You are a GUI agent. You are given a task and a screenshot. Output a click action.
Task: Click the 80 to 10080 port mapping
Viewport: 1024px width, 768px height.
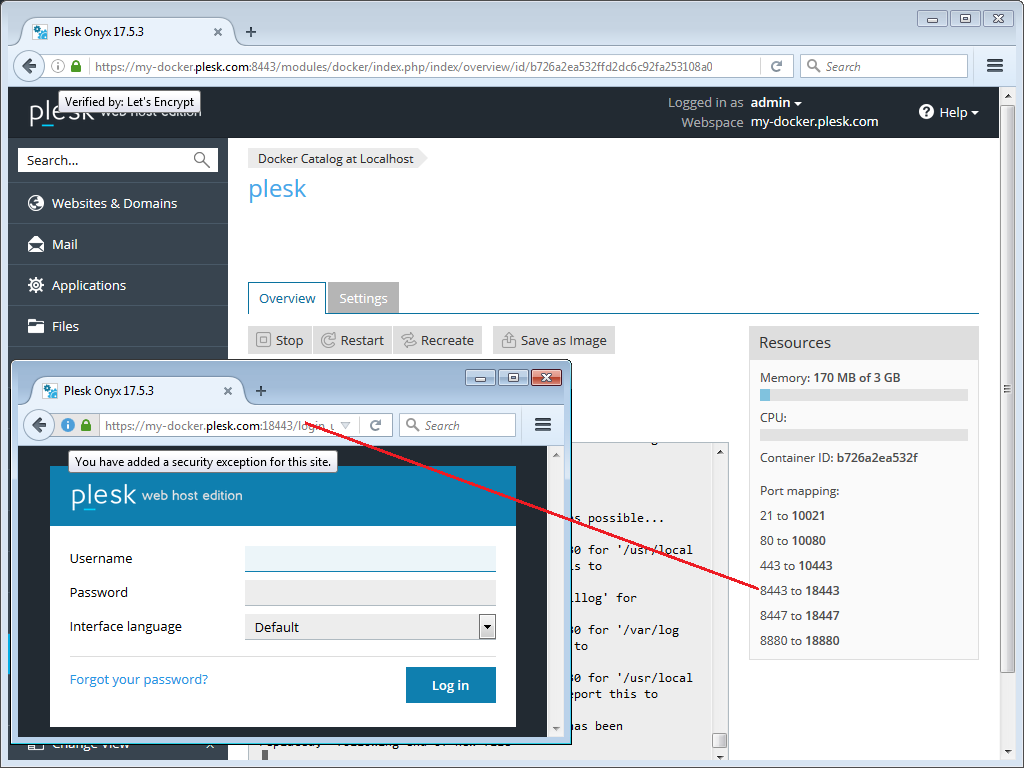793,541
